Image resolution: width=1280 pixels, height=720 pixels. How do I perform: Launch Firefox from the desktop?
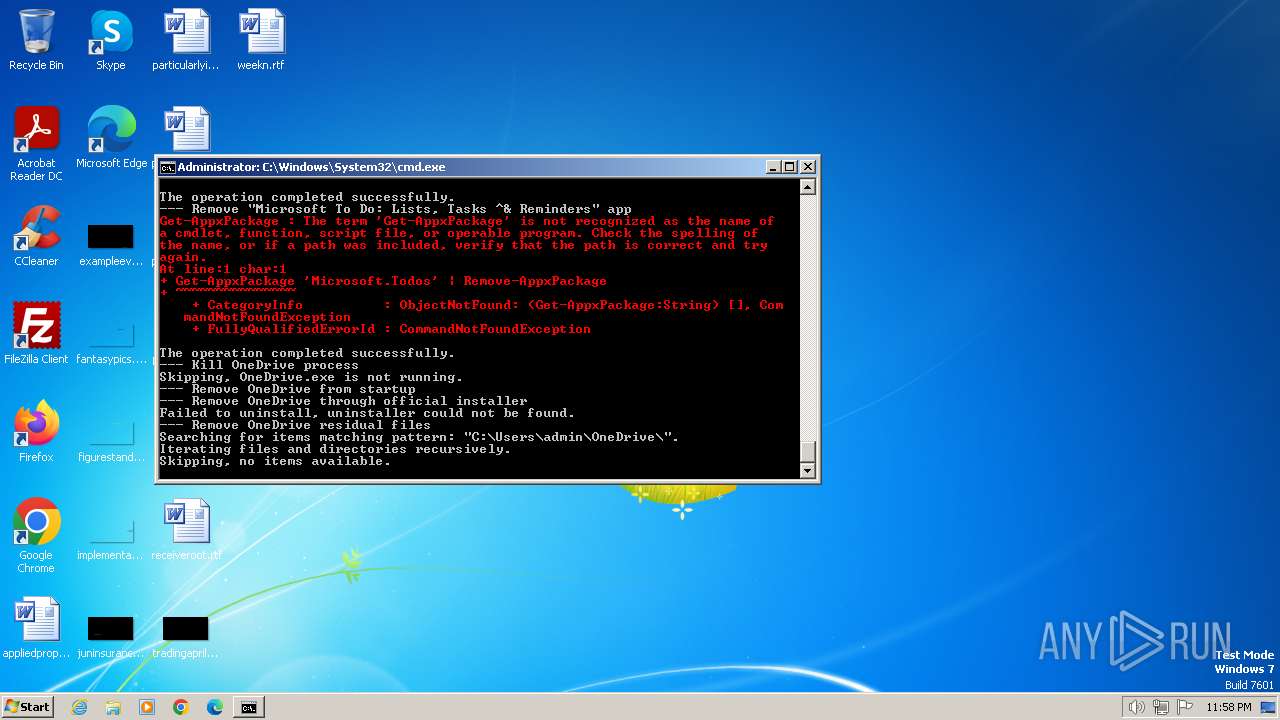coord(36,432)
